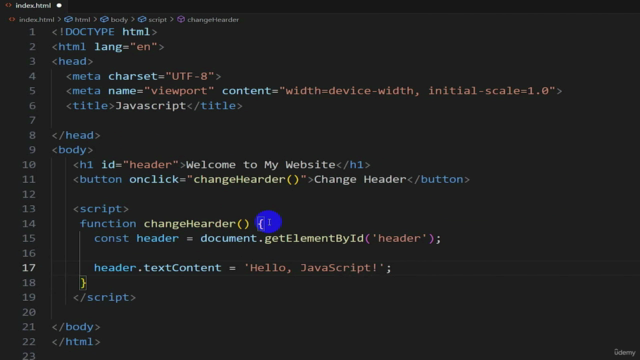Click "Welcome to My Website" heading text
Image resolution: width=640 pixels, height=360 pixels.
[261, 164]
